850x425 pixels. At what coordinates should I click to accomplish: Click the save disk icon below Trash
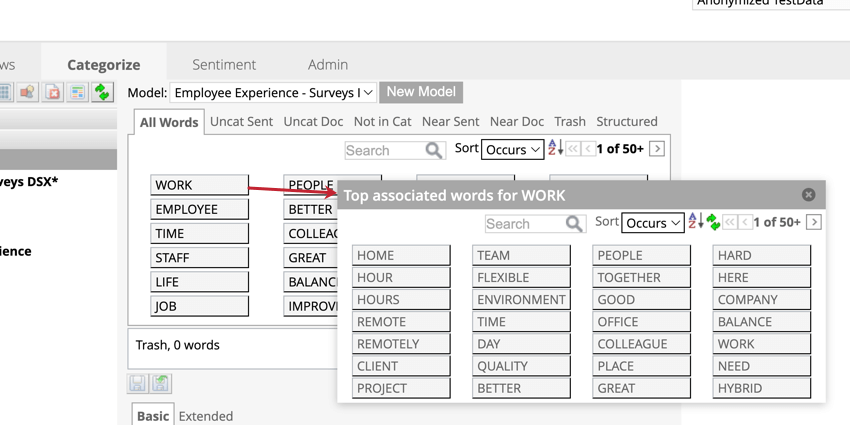point(138,383)
